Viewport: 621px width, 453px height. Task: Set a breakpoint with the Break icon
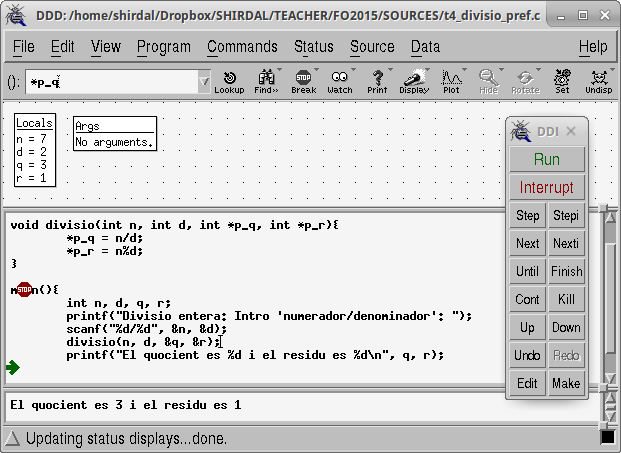click(303, 81)
